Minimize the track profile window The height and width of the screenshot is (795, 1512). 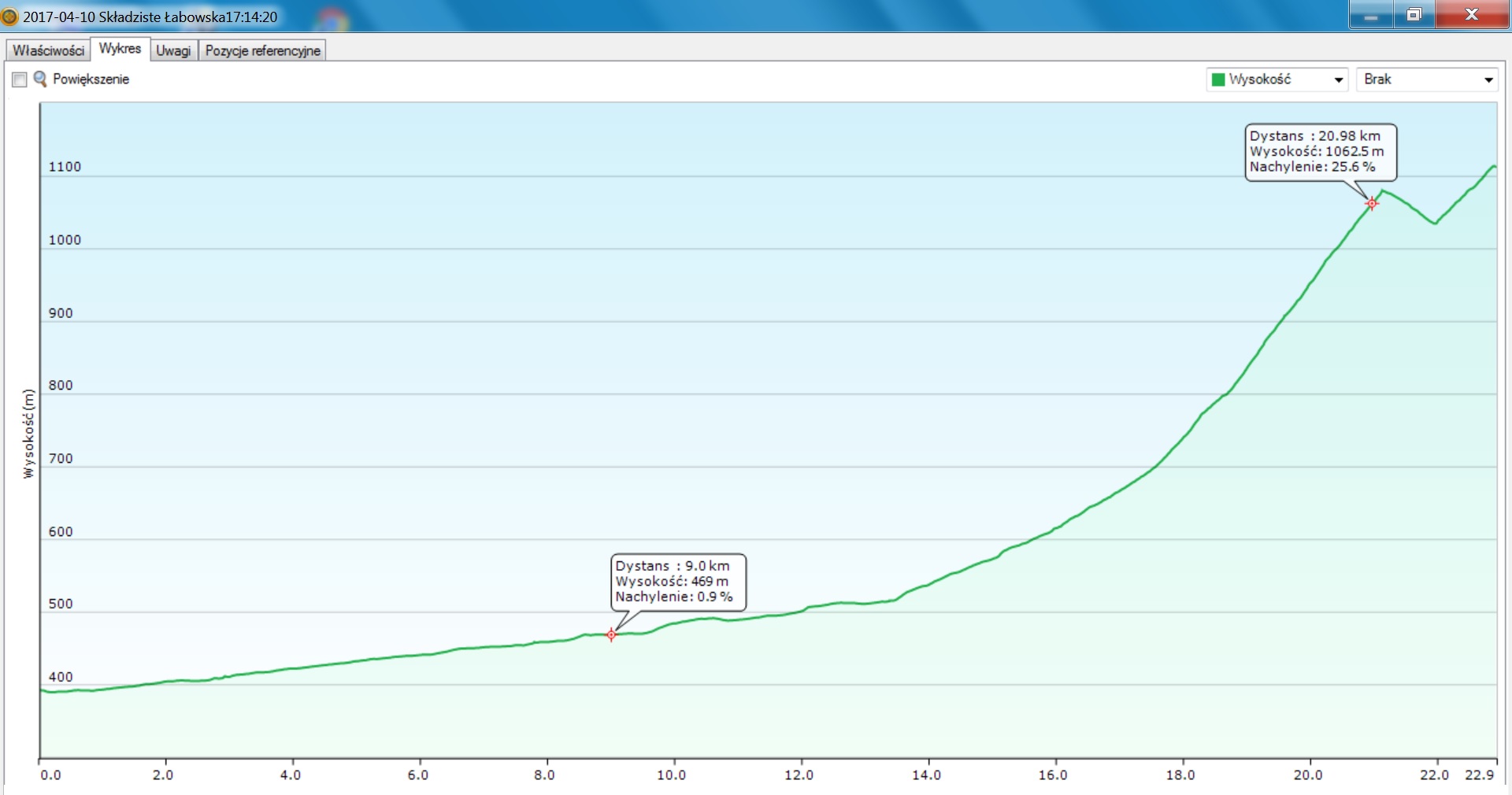point(1371,16)
